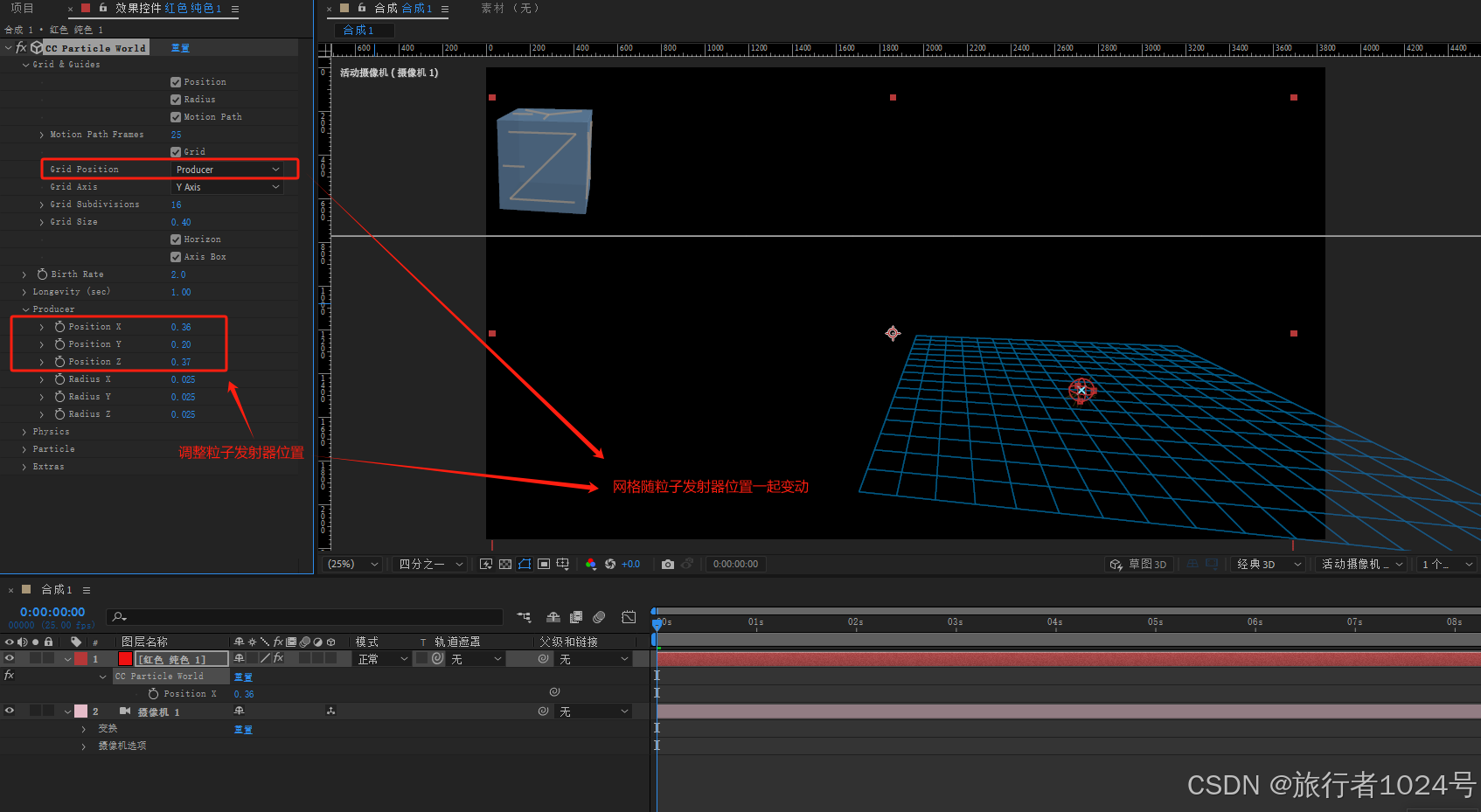1481x812 pixels.
Task: Open the renderer dropdown showing 经典 3D
Action: (x=1269, y=565)
